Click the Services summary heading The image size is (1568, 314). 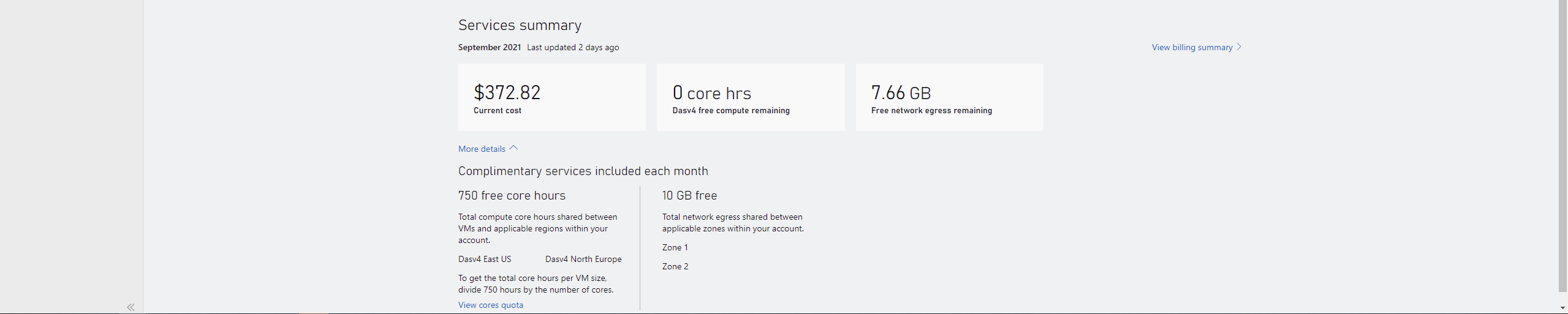[520, 25]
